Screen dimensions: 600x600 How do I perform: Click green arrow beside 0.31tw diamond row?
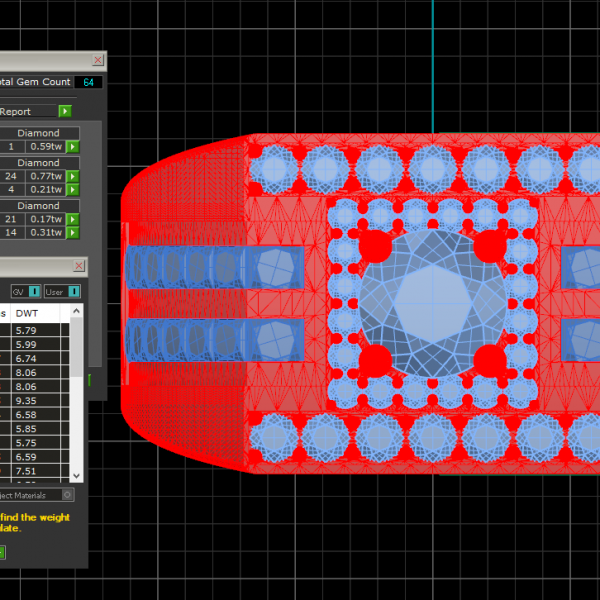tap(72, 232)
